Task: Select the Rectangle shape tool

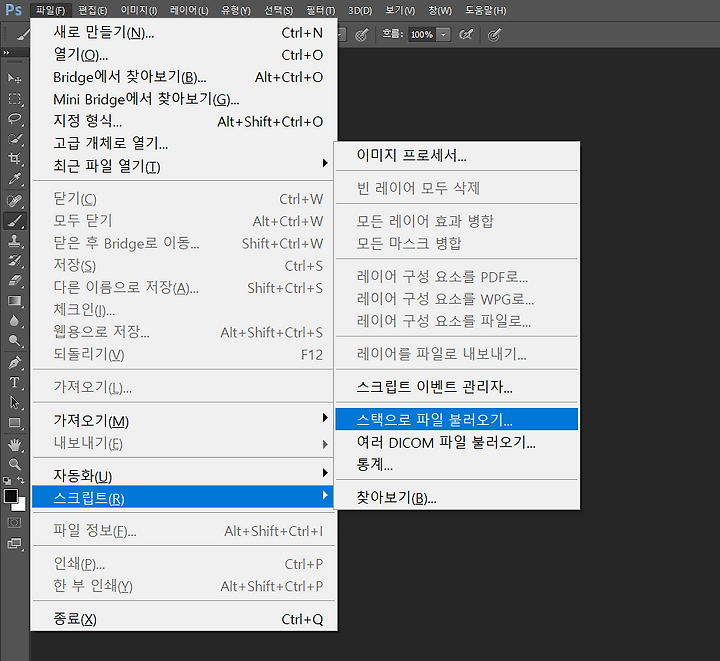Action: (x=14, y=423)
